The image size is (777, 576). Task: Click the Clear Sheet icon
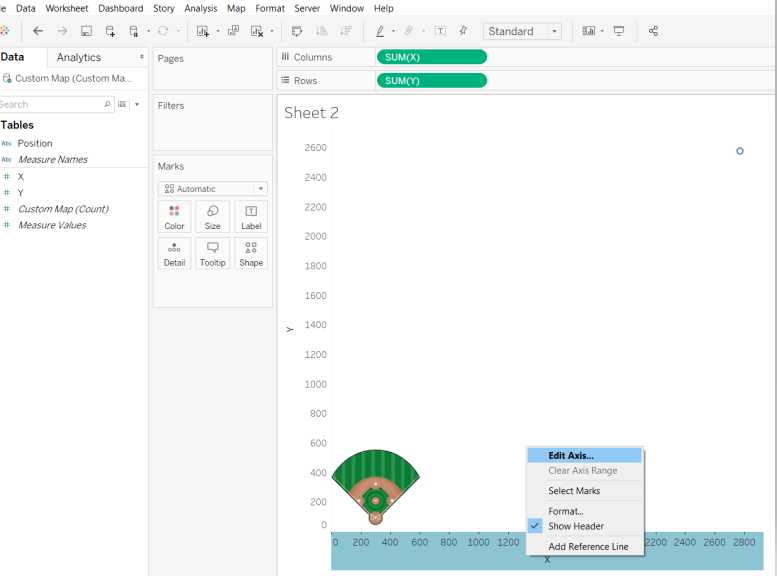pyautogui.click(x=257, y=31)
